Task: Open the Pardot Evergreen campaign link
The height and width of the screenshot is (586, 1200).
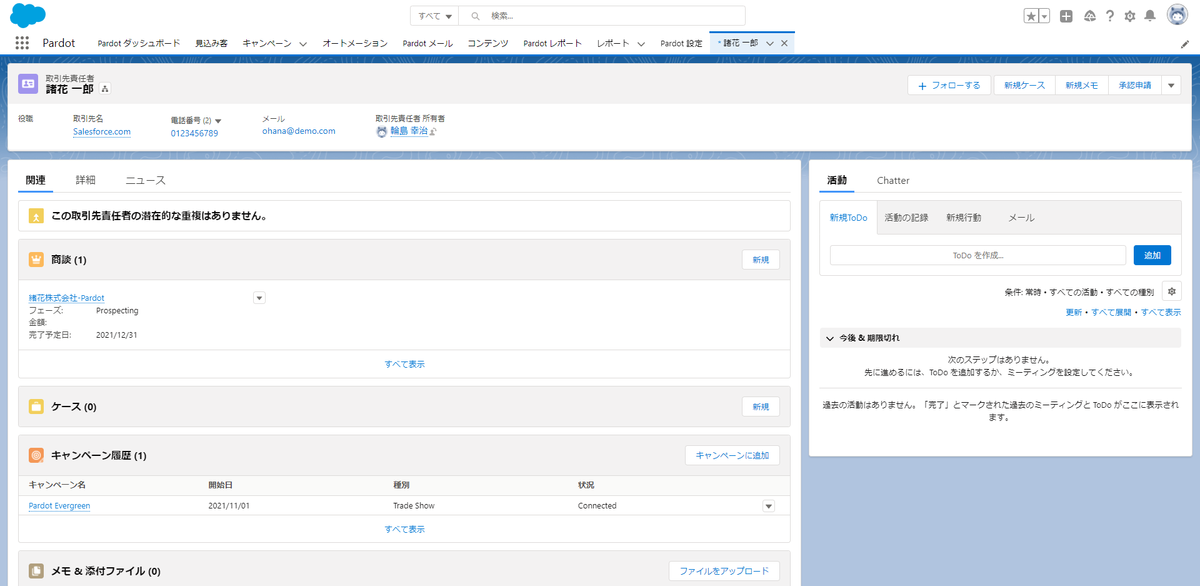Action: point(60,506)
